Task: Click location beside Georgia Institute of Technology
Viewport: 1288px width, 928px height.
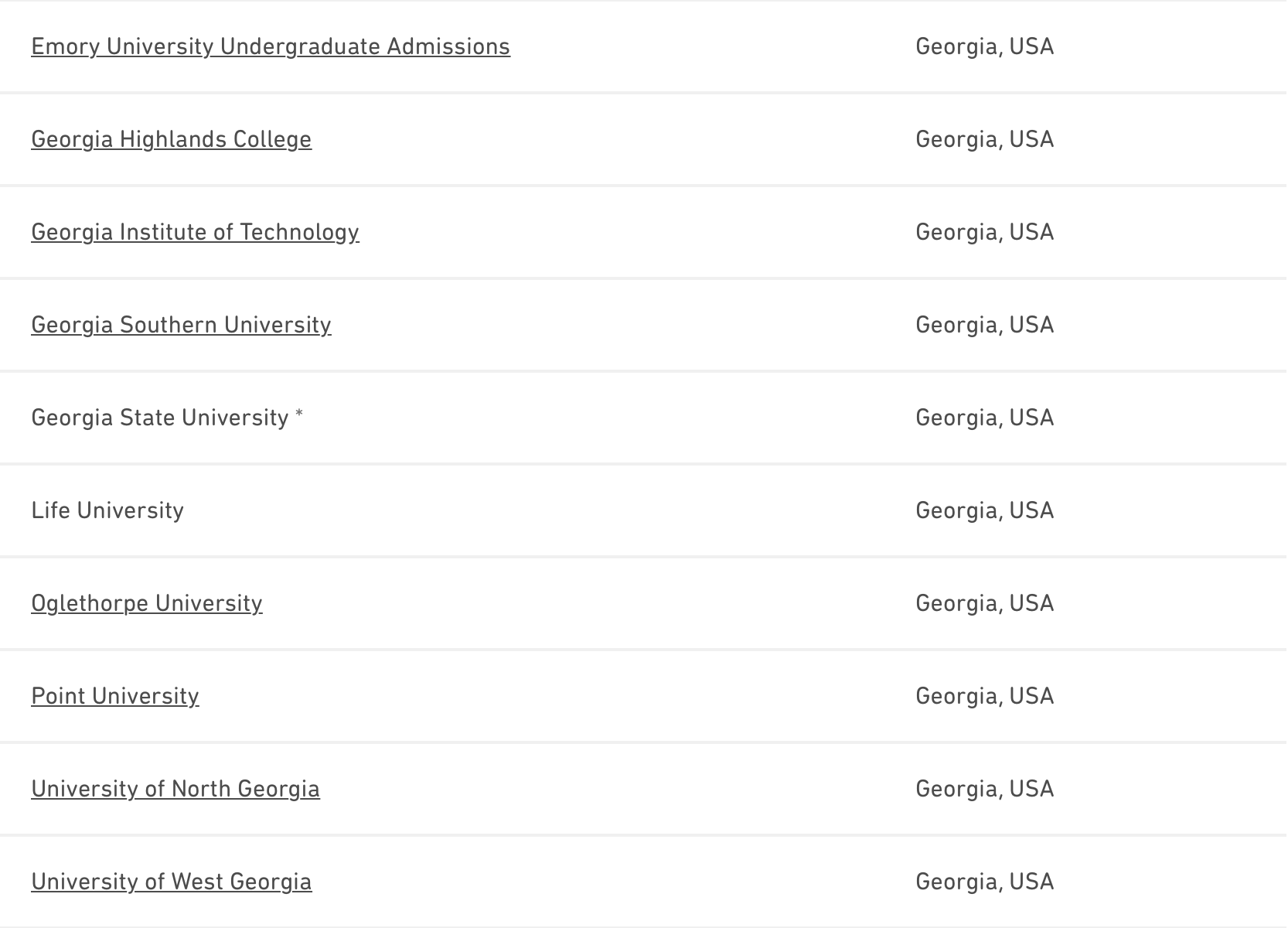Action: [984, 232]
